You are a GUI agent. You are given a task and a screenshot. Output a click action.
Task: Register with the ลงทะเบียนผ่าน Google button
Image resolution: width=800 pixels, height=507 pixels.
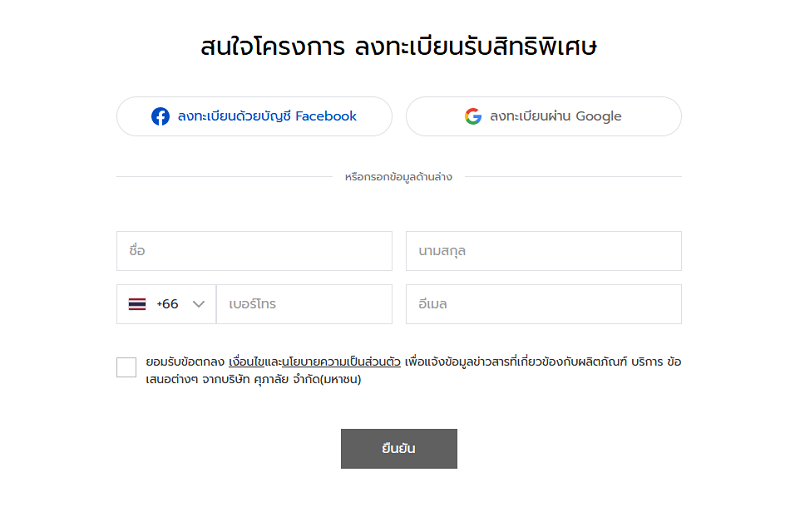[x=543, y=116]
